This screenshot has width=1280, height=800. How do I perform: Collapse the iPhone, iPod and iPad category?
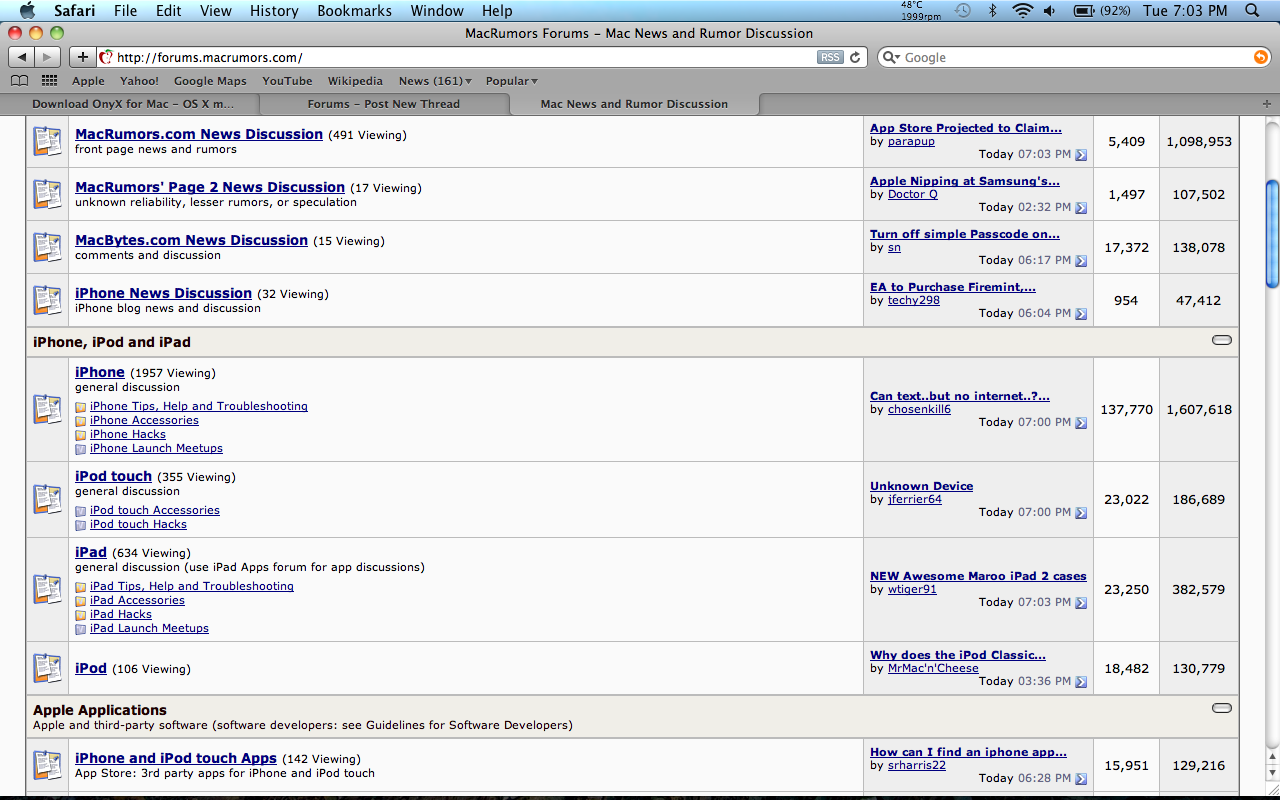click(x=1221, y=341)
